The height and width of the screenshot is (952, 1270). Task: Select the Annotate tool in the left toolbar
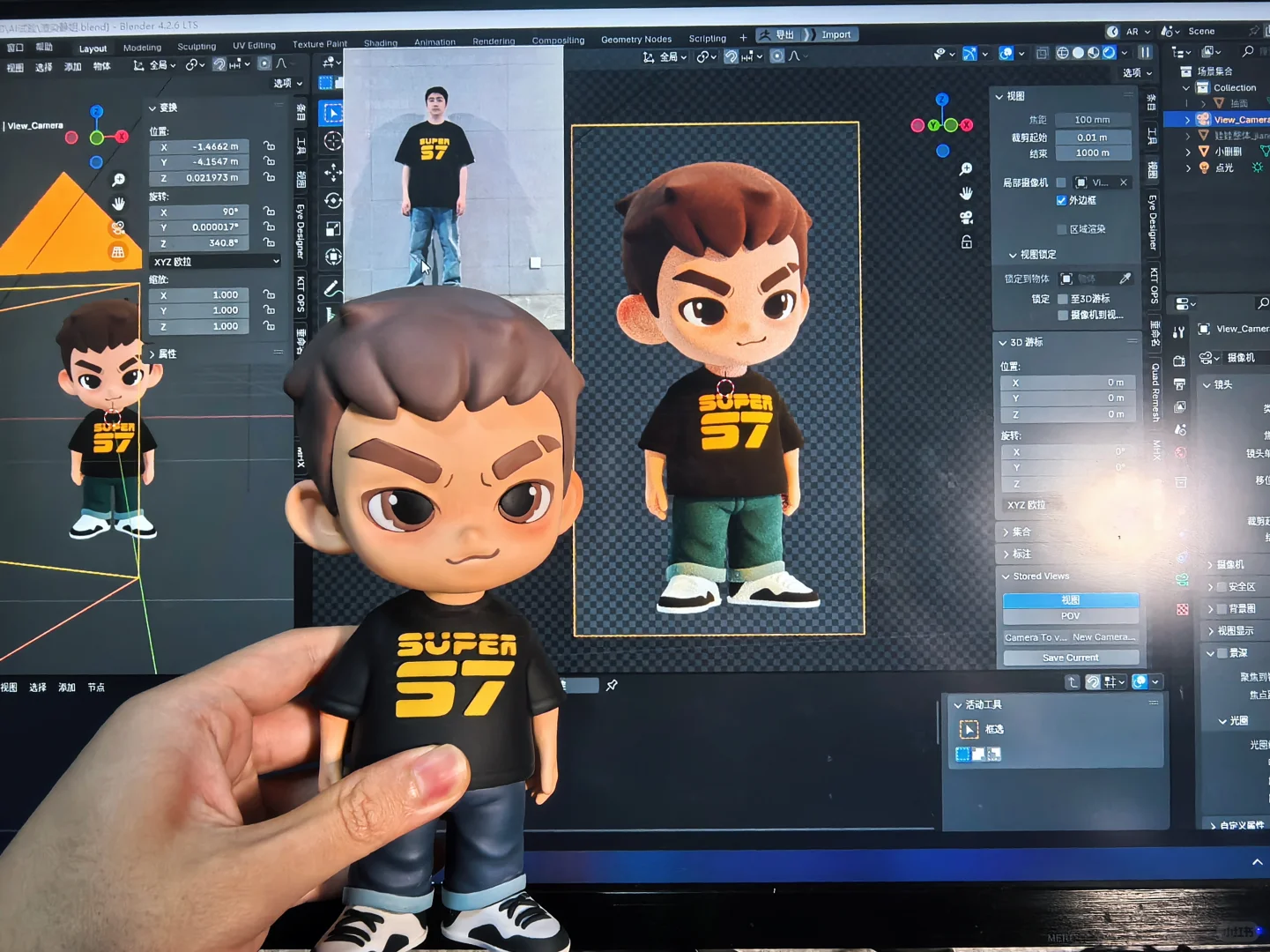[x=332, y=286]
